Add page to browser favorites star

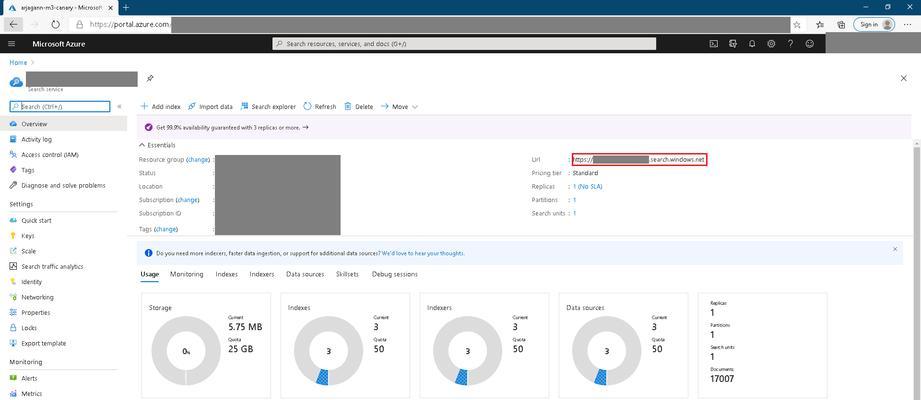click(x=797, y=25)
